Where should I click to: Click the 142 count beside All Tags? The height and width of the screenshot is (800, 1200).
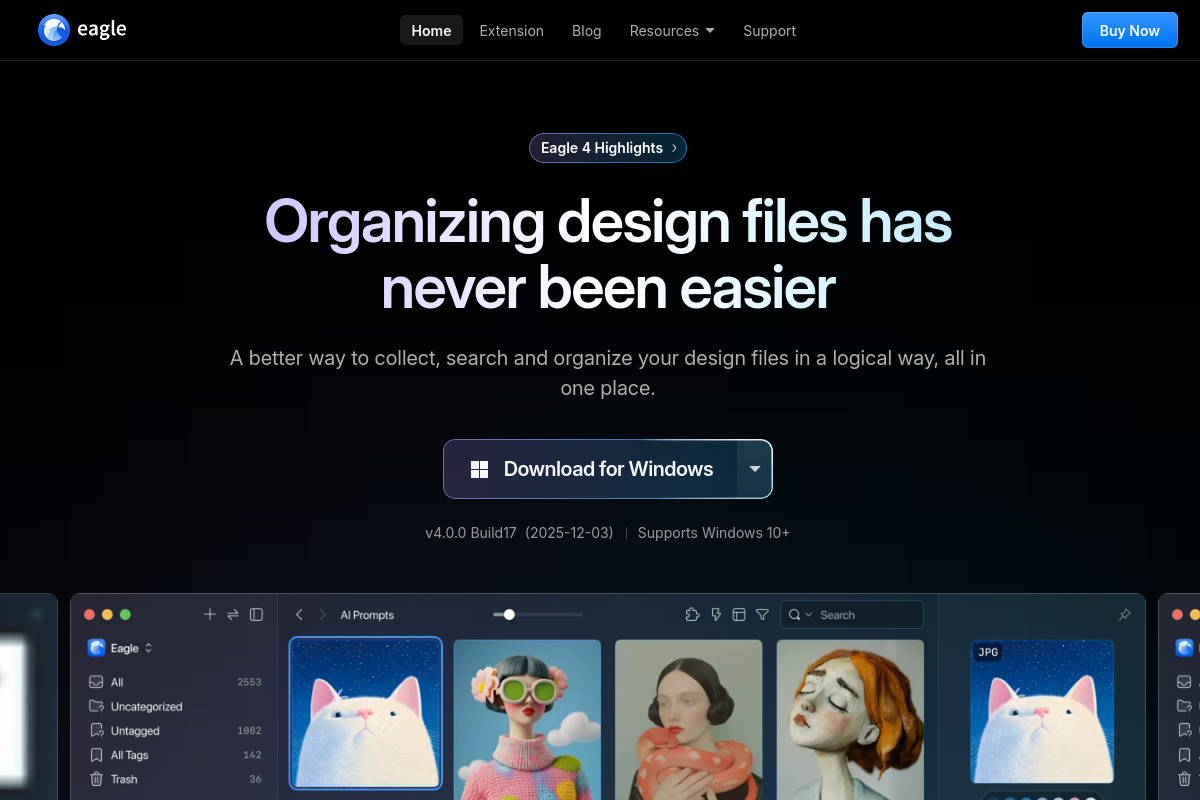pos(252,755)
